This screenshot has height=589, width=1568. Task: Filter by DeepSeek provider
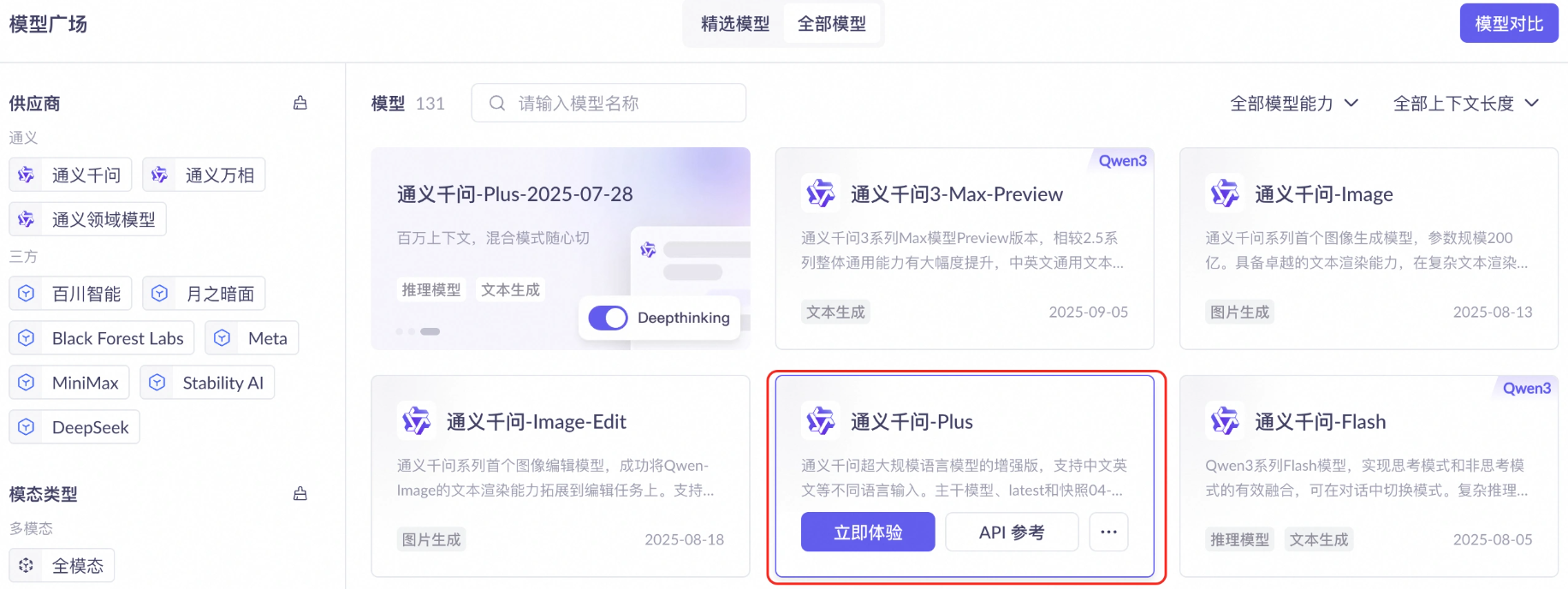click(x=74, y=427)
